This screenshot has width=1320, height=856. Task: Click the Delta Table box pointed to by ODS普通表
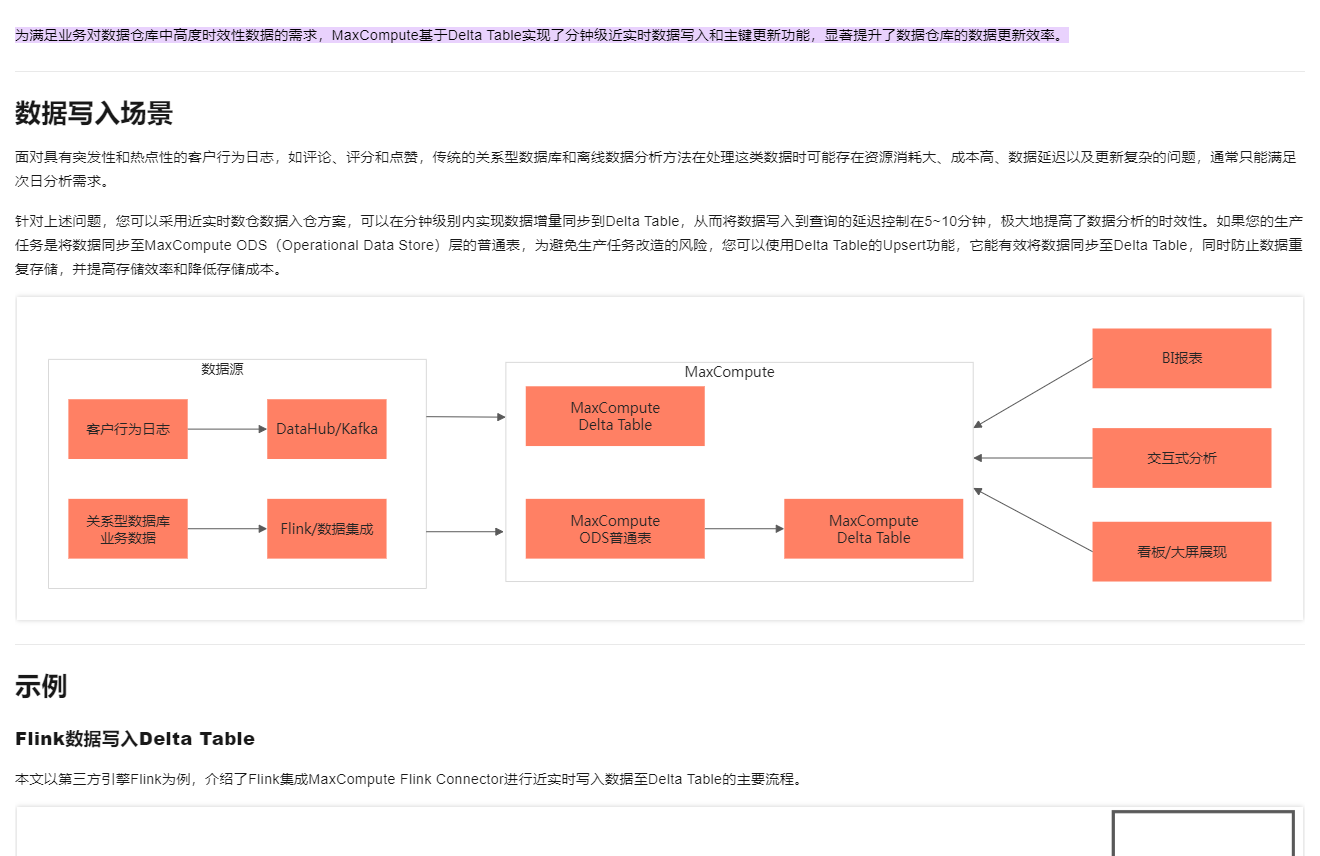tap(874, 529)
